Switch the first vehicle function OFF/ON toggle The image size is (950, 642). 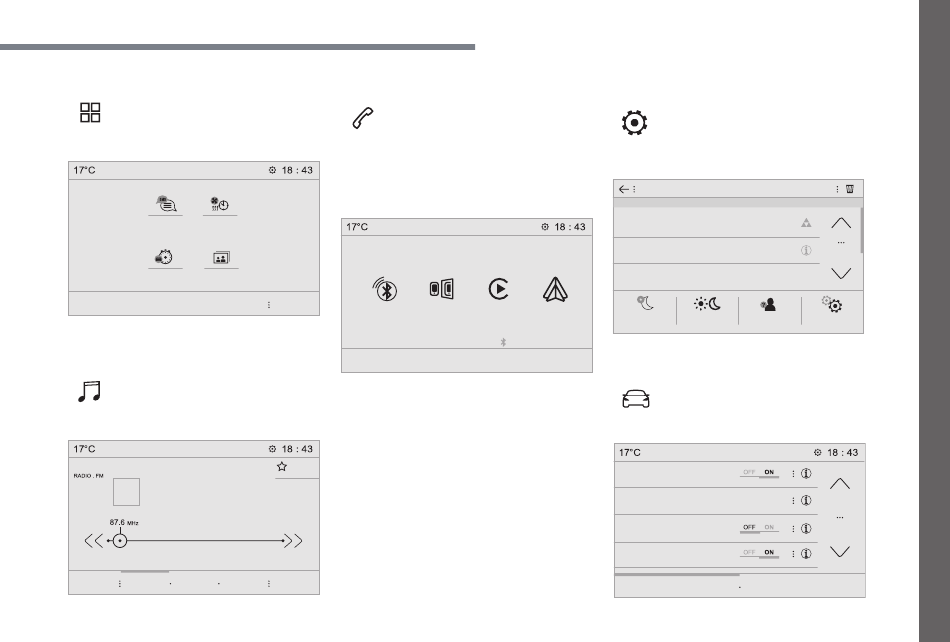coord(759,472)
